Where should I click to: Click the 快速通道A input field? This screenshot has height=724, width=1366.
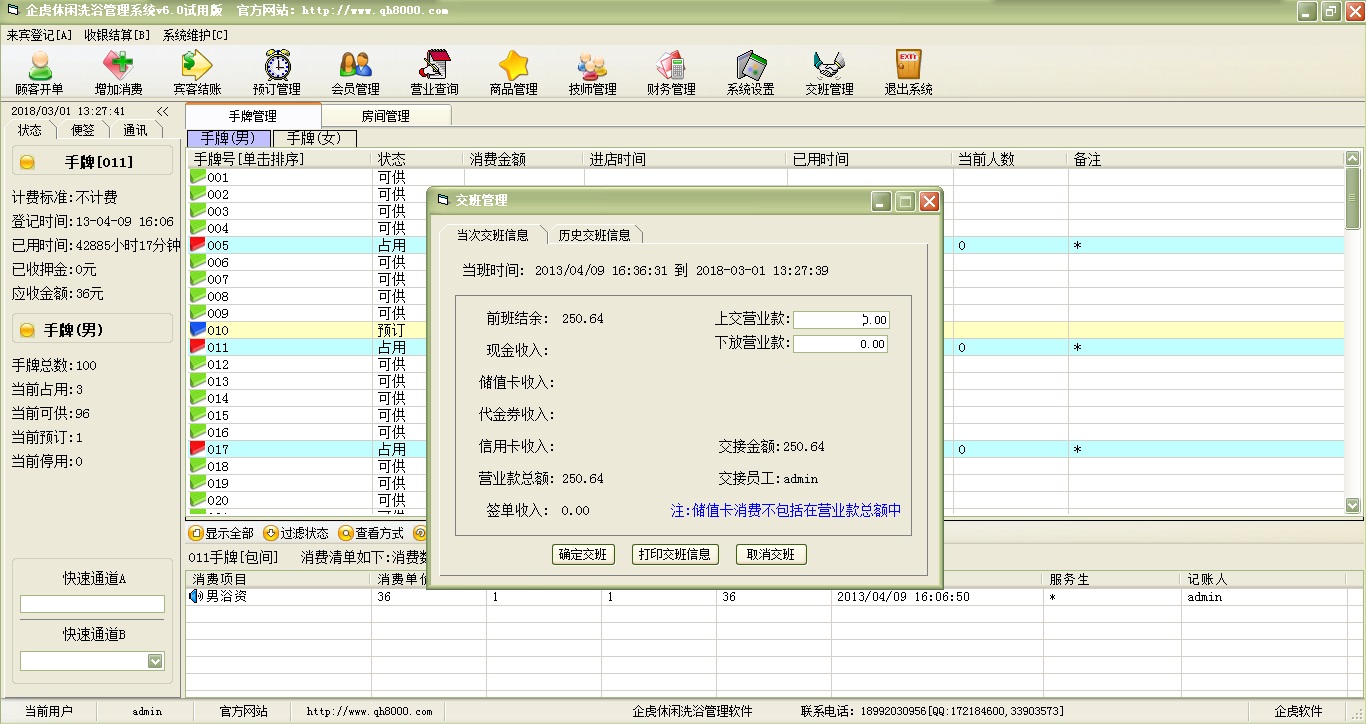click(92, 604)
